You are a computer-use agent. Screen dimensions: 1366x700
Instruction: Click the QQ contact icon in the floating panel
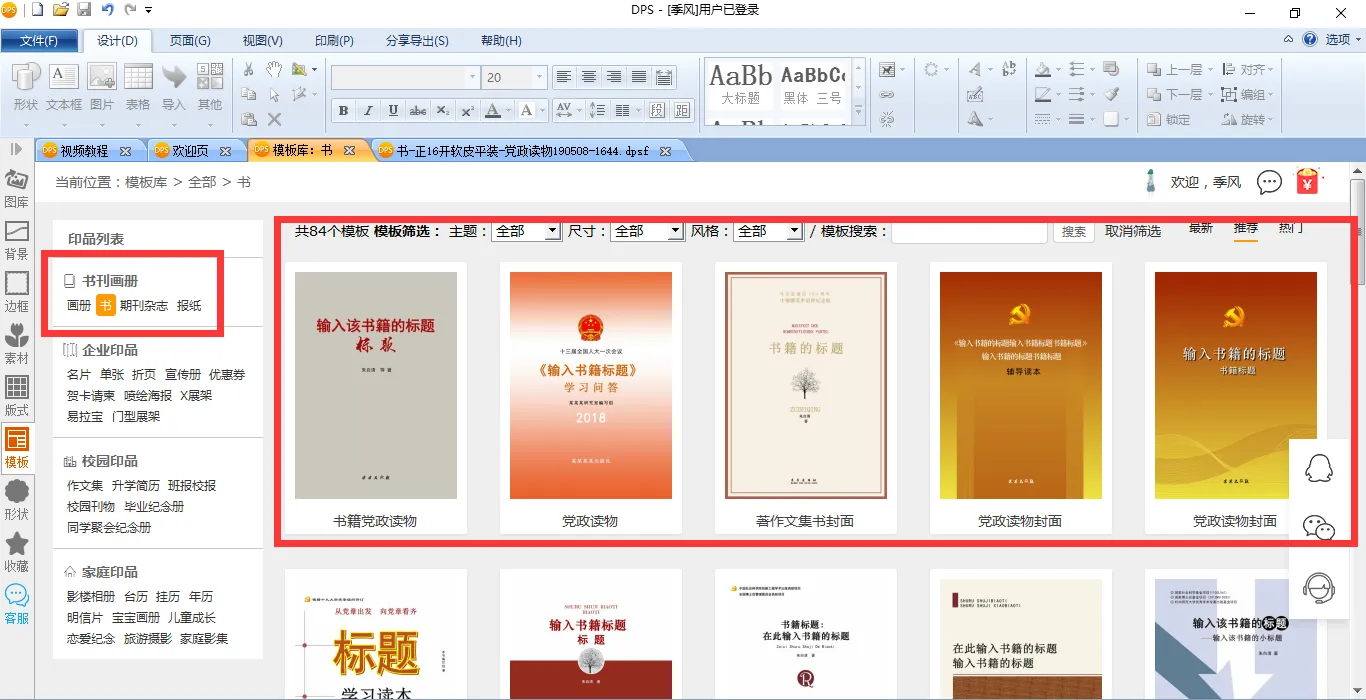click(x=1320, y=468)
